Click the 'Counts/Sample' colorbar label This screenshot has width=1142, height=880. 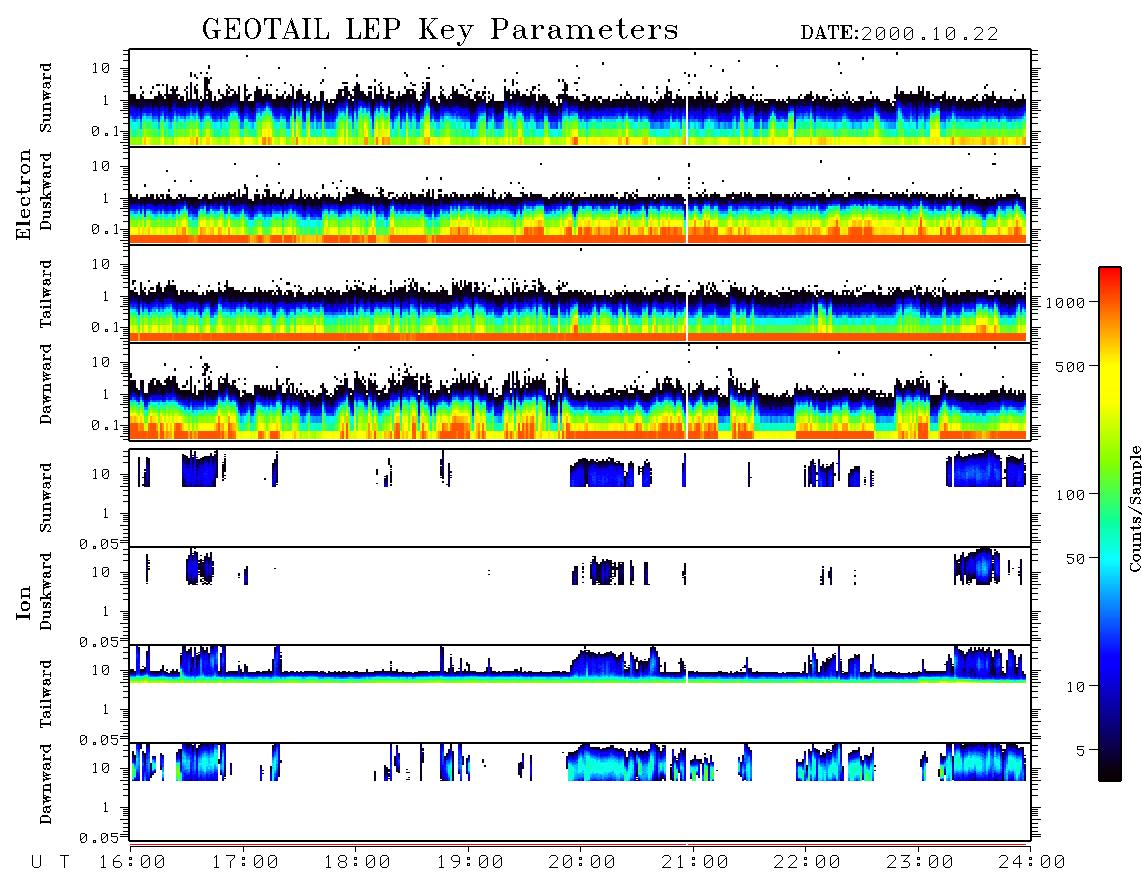tap(1134, 508)
